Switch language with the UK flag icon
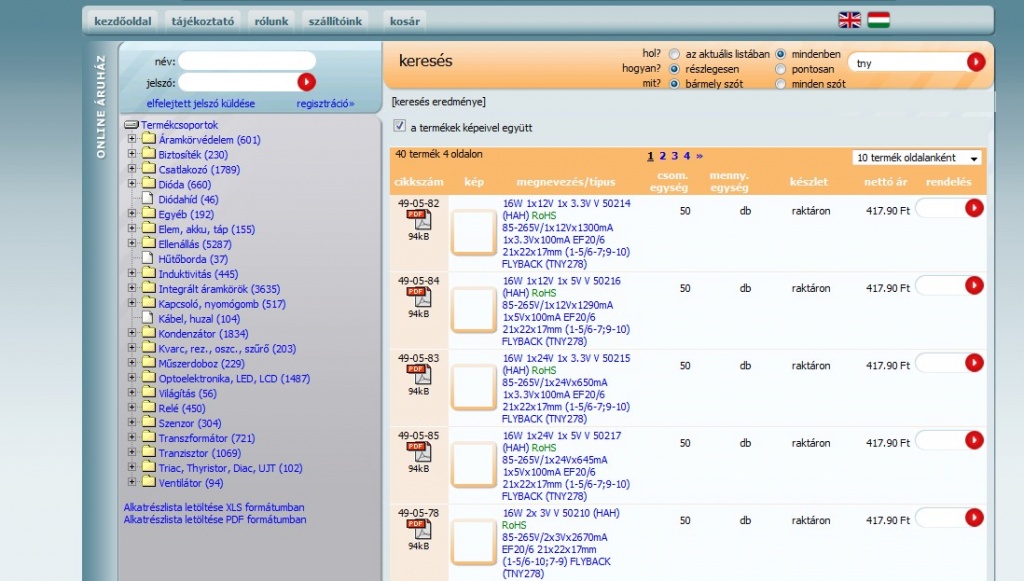This screenshot has width=1024, height=581. pos(849,20)
